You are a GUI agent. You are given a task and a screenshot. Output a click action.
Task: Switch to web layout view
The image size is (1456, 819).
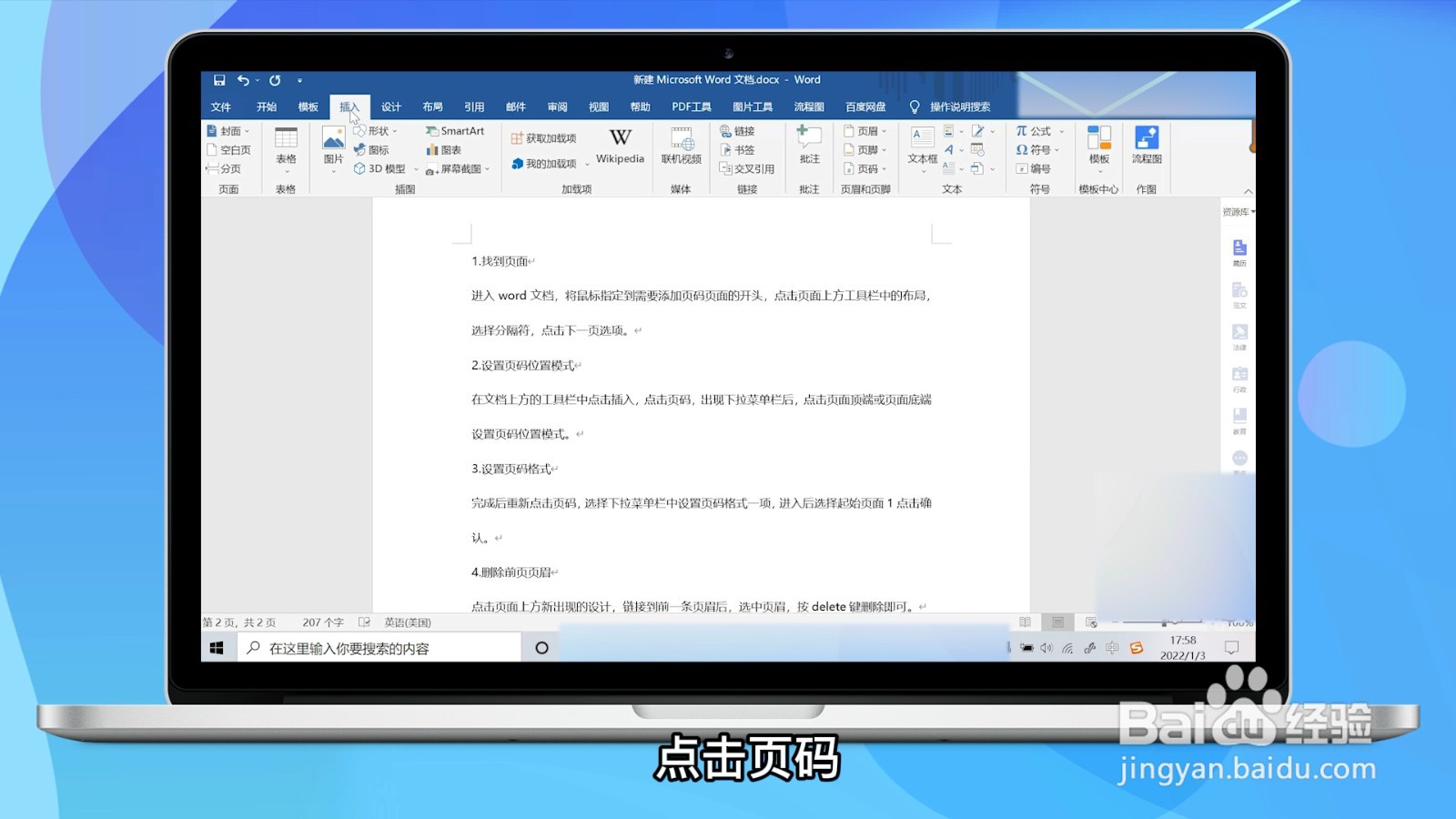(x=1091, y=622)
